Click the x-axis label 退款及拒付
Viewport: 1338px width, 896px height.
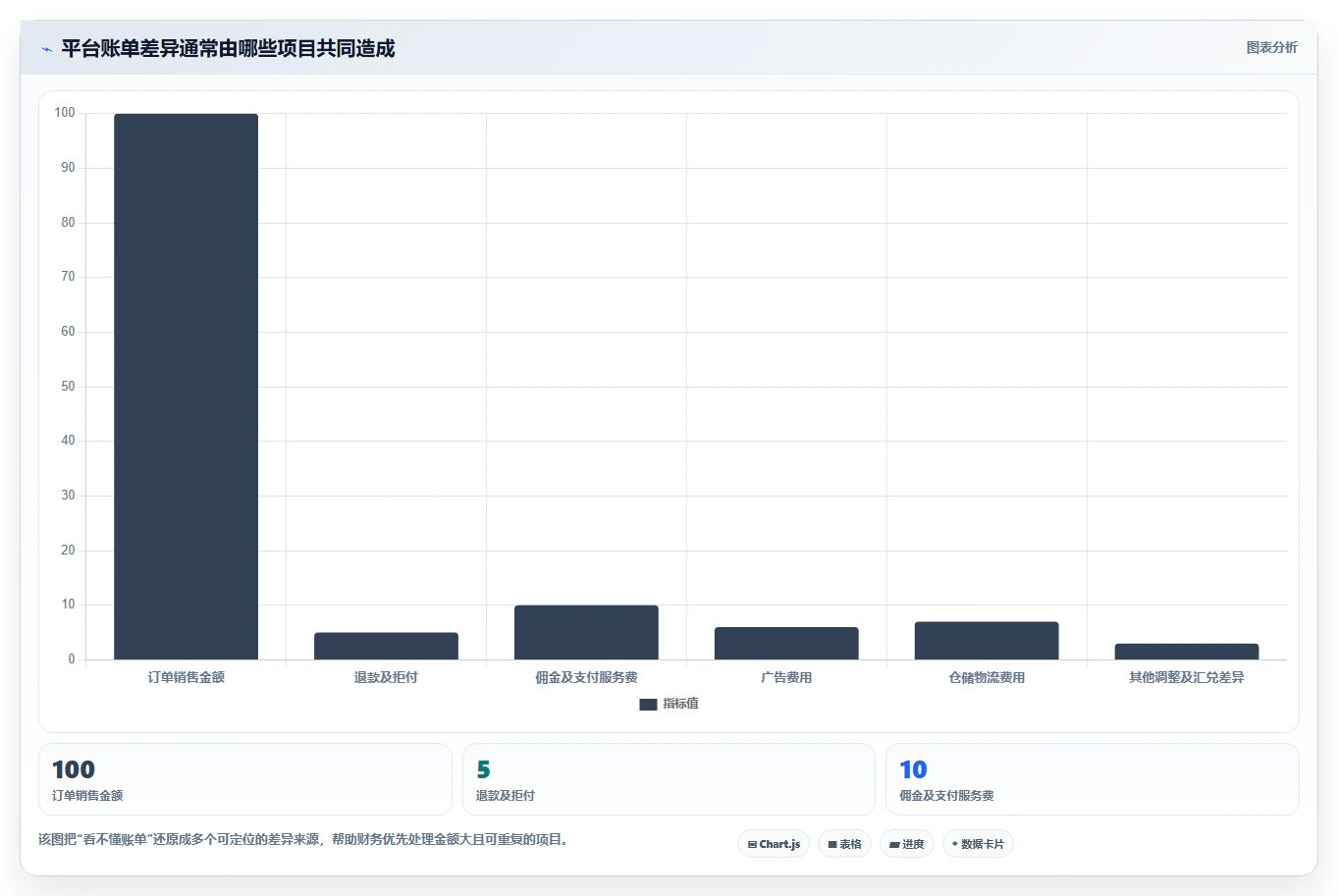[x=386, y=677]
